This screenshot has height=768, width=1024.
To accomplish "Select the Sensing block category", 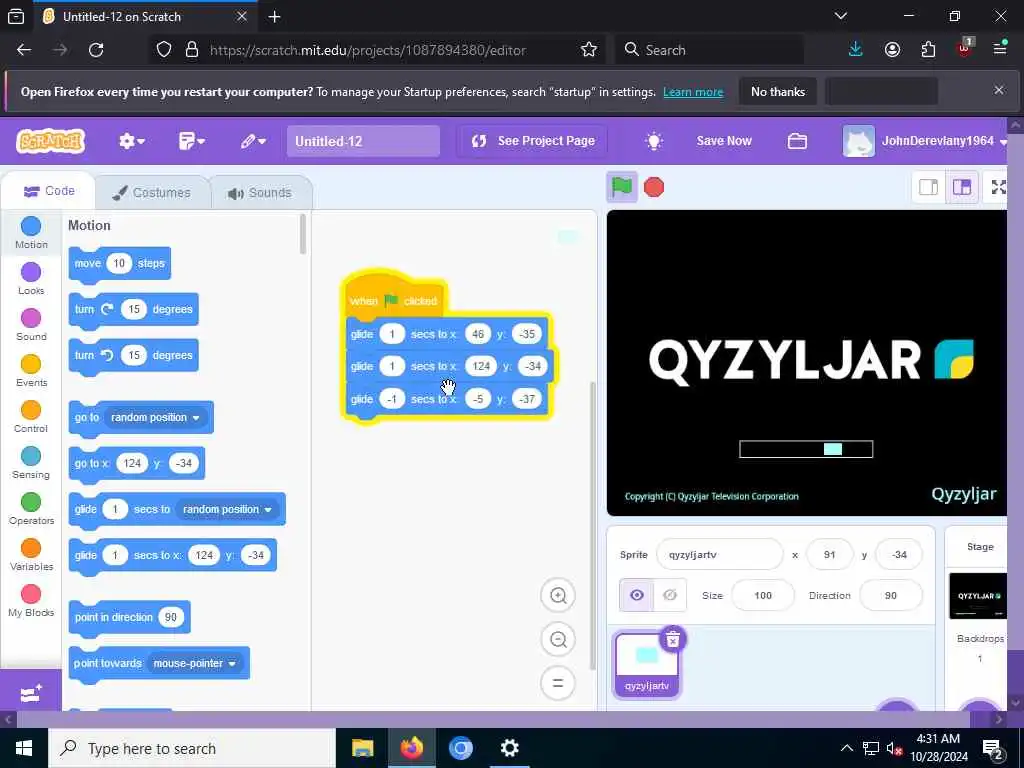I will click(31, 462).
